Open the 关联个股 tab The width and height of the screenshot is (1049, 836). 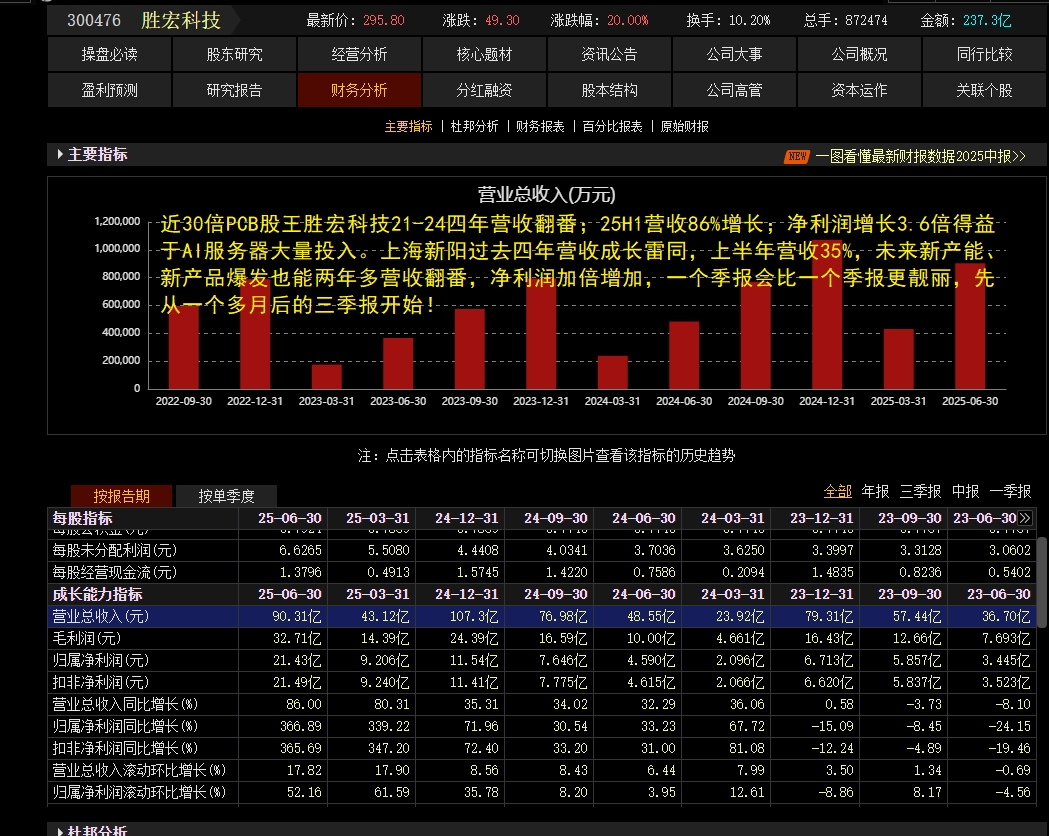(985, 90)
